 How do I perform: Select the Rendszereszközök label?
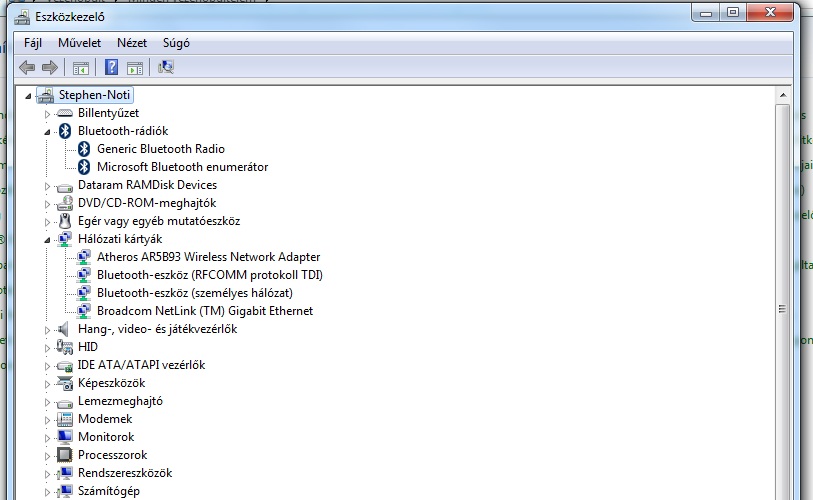(125, 473)
